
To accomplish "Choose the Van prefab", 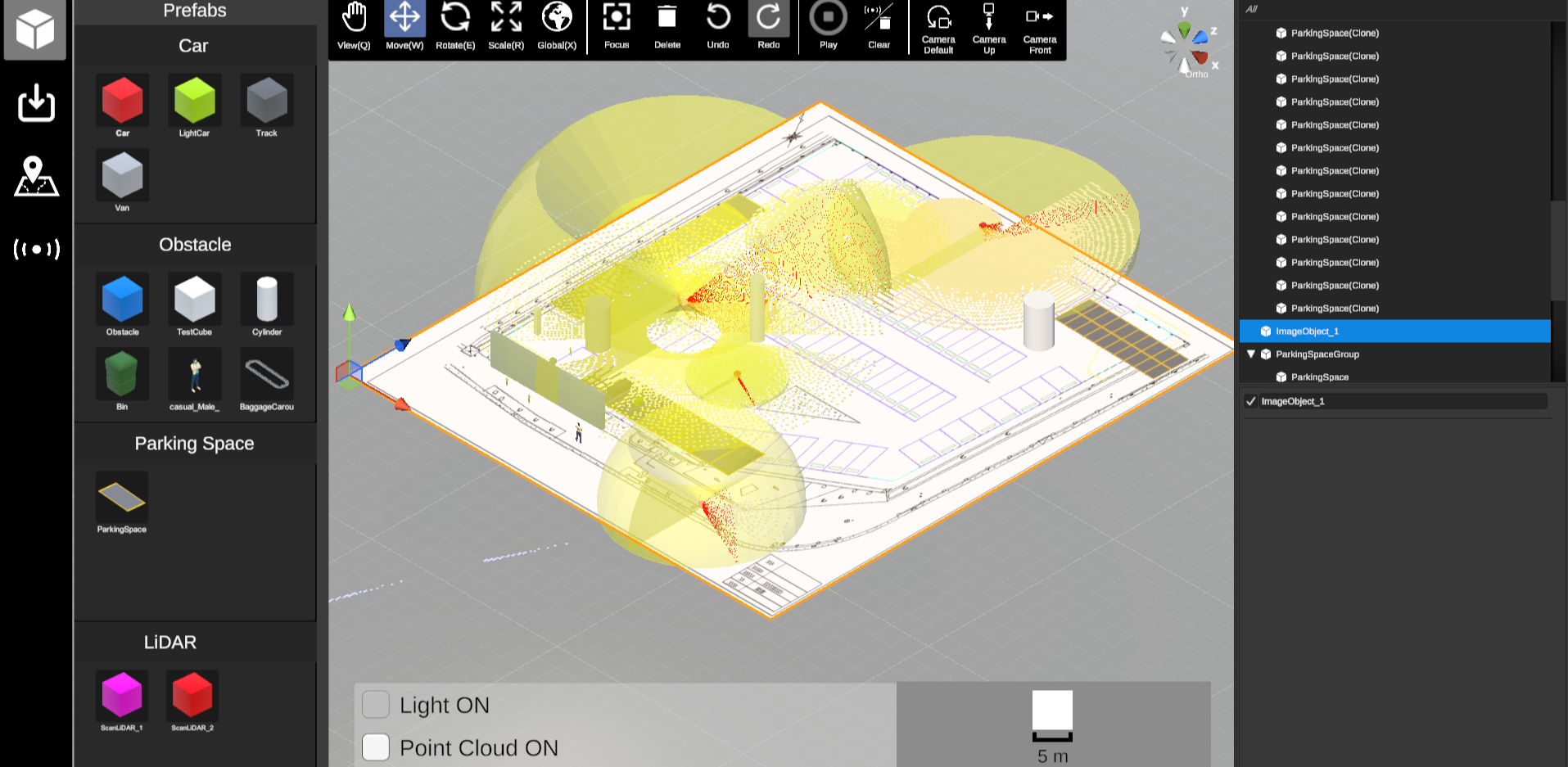I will 122,175.
